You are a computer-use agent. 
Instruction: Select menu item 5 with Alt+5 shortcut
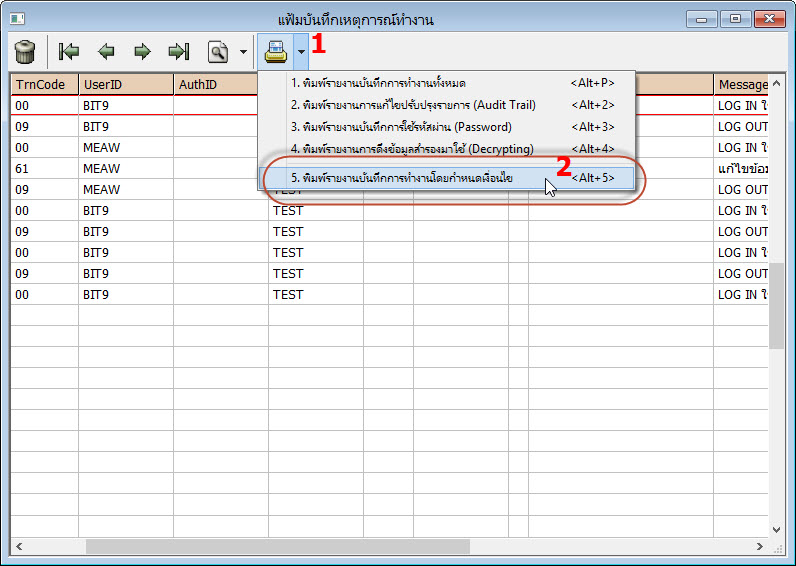tap(447, 178)
